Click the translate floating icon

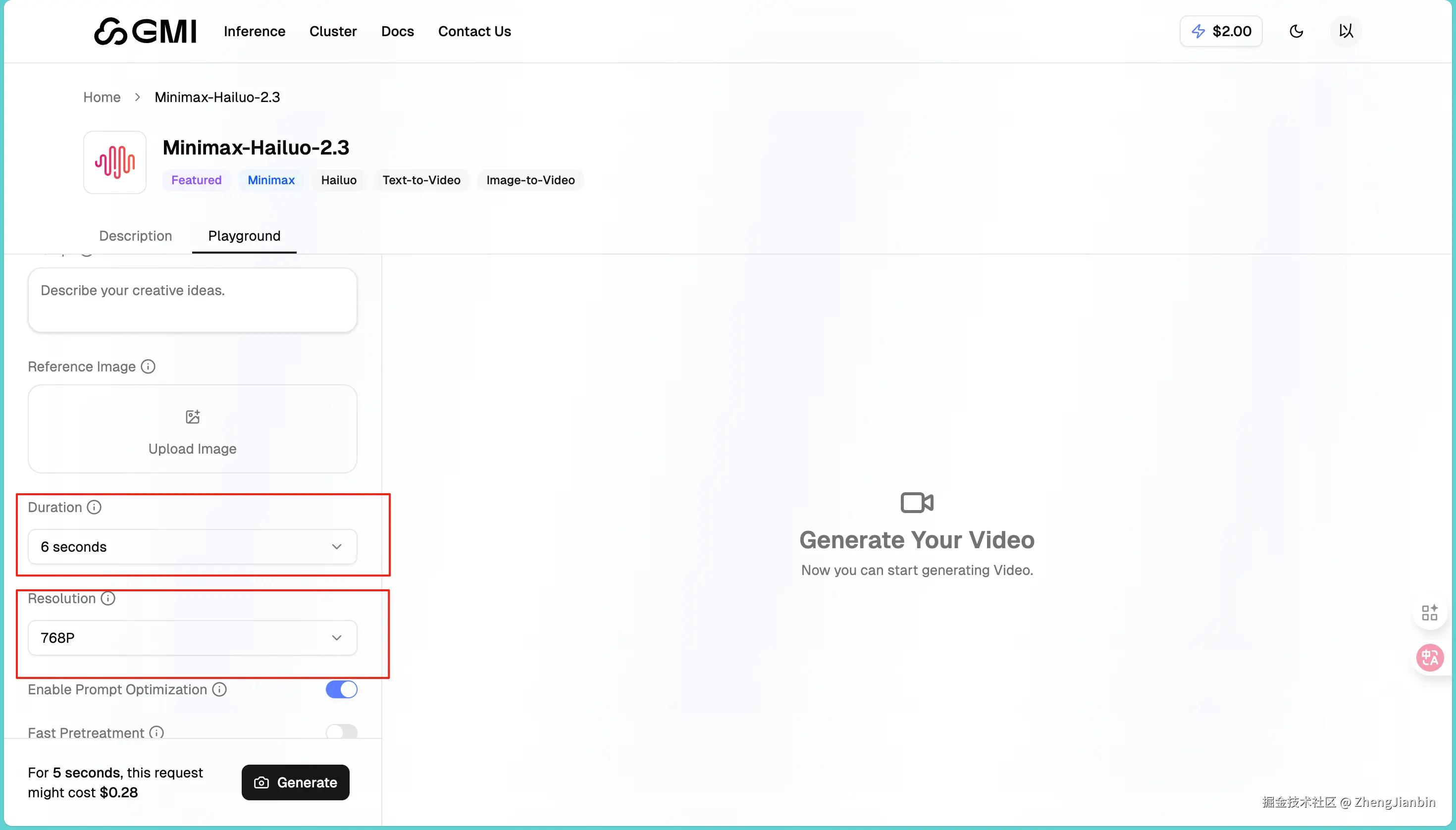pyautogui.click(x=1429, y=658)
